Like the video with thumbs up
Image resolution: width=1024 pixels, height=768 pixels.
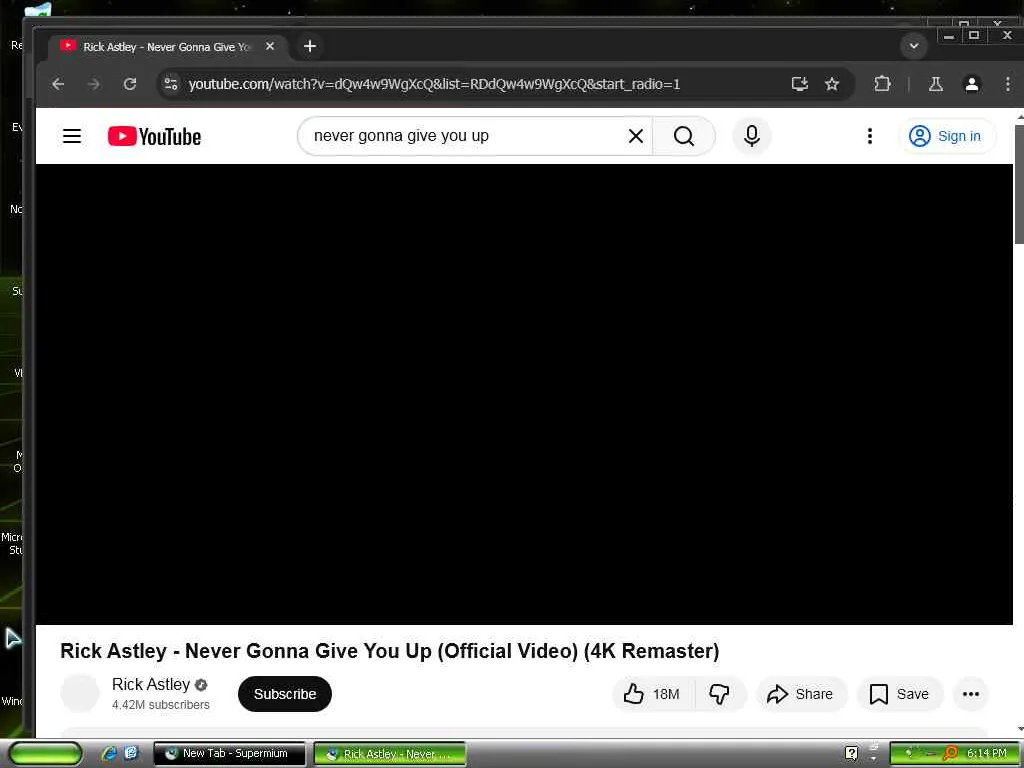651,694
